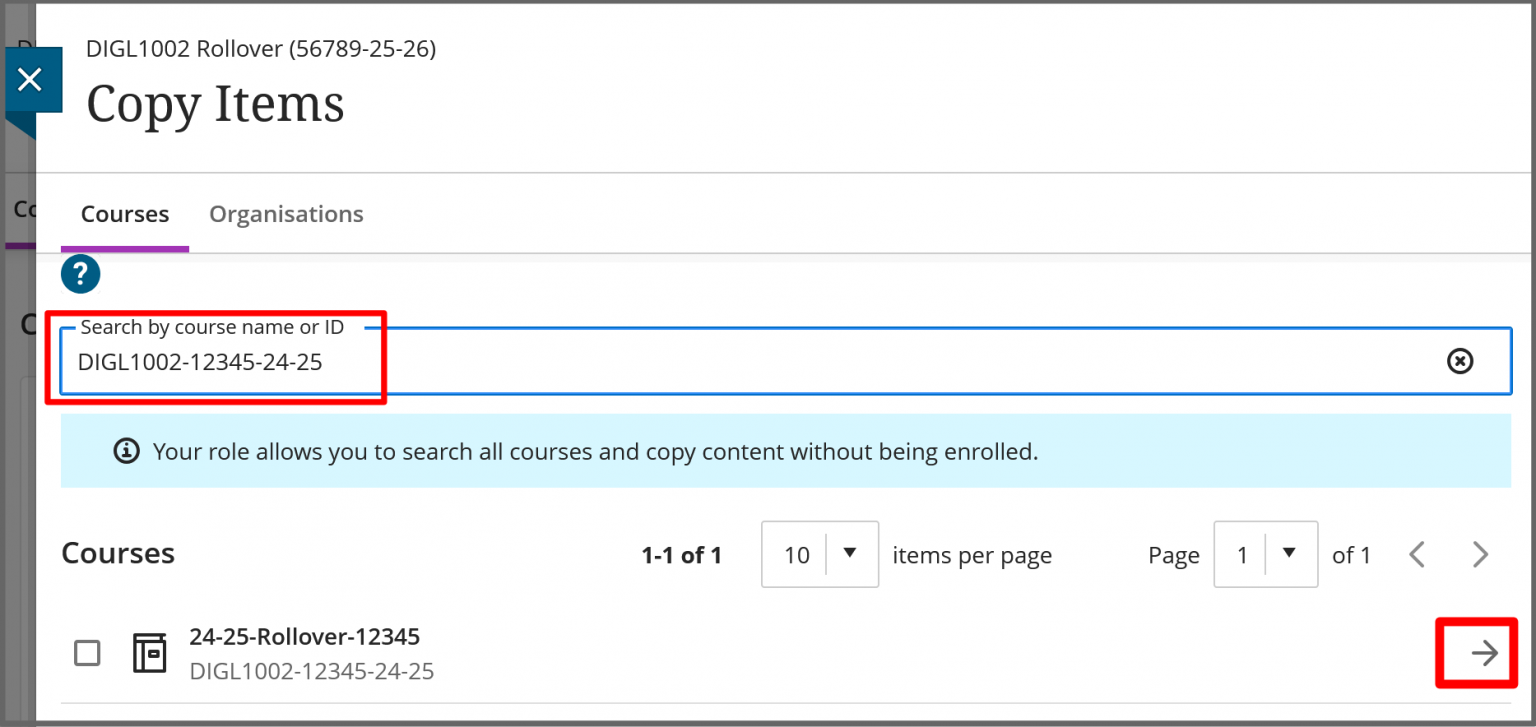Click the course materials icon beside 24-25-Rollover-12345

click(x=150, y=652)
